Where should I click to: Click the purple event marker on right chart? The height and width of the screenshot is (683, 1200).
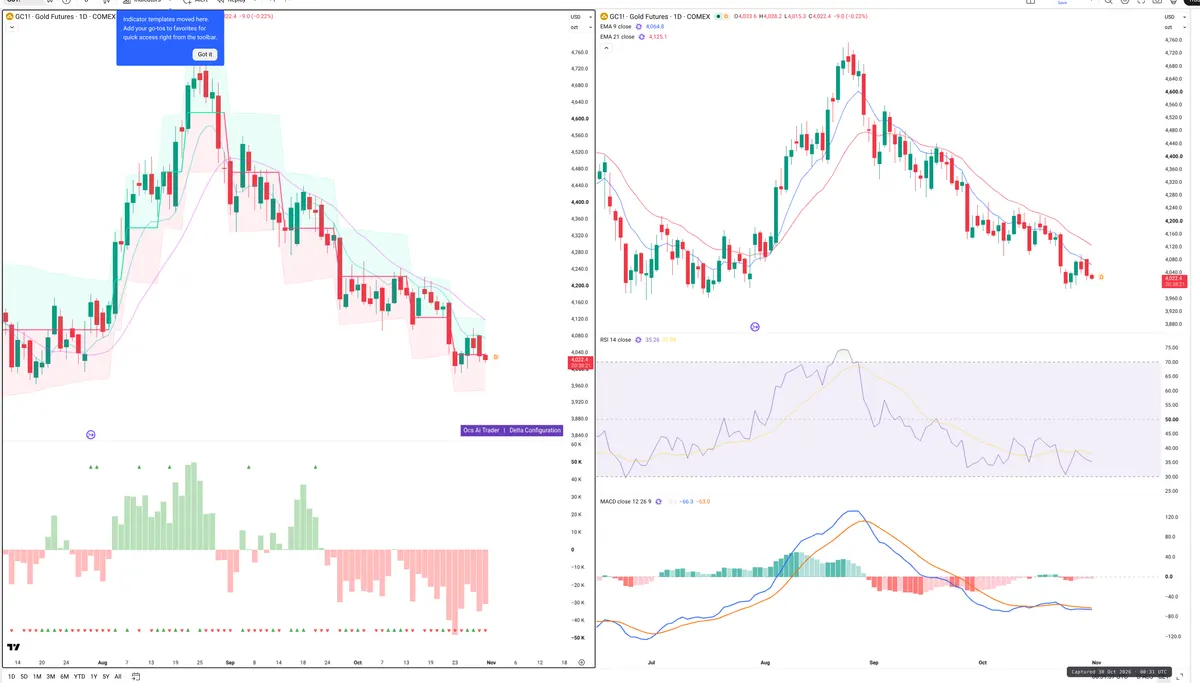coord(755,327)
